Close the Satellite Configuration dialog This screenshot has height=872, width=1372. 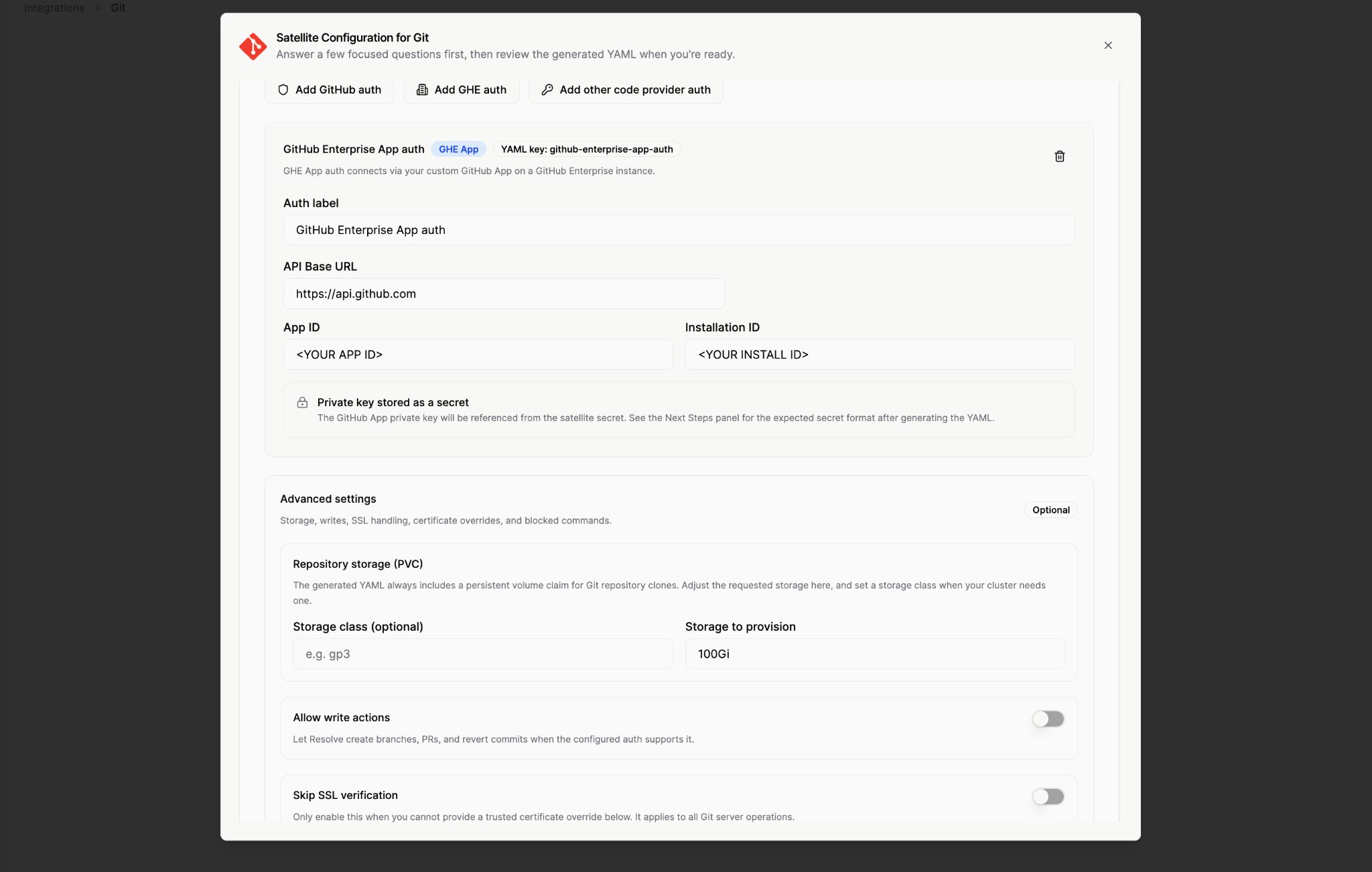(x=1108, y=46)
